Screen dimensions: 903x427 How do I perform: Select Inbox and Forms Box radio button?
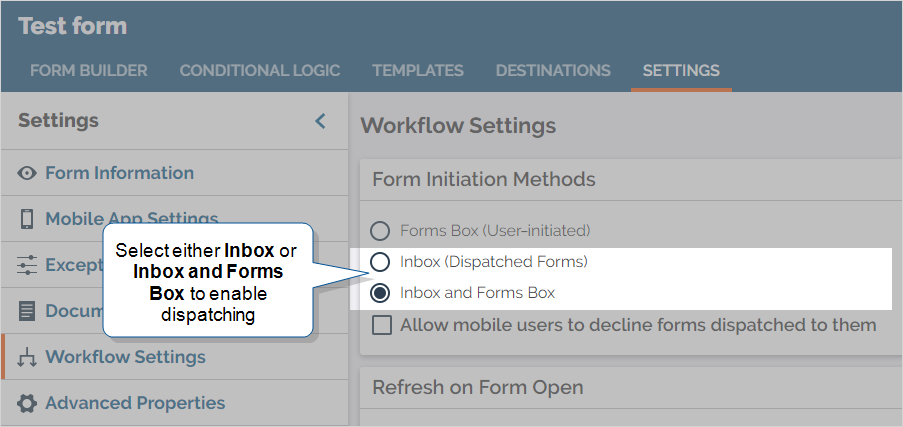(x=380, y=293)
